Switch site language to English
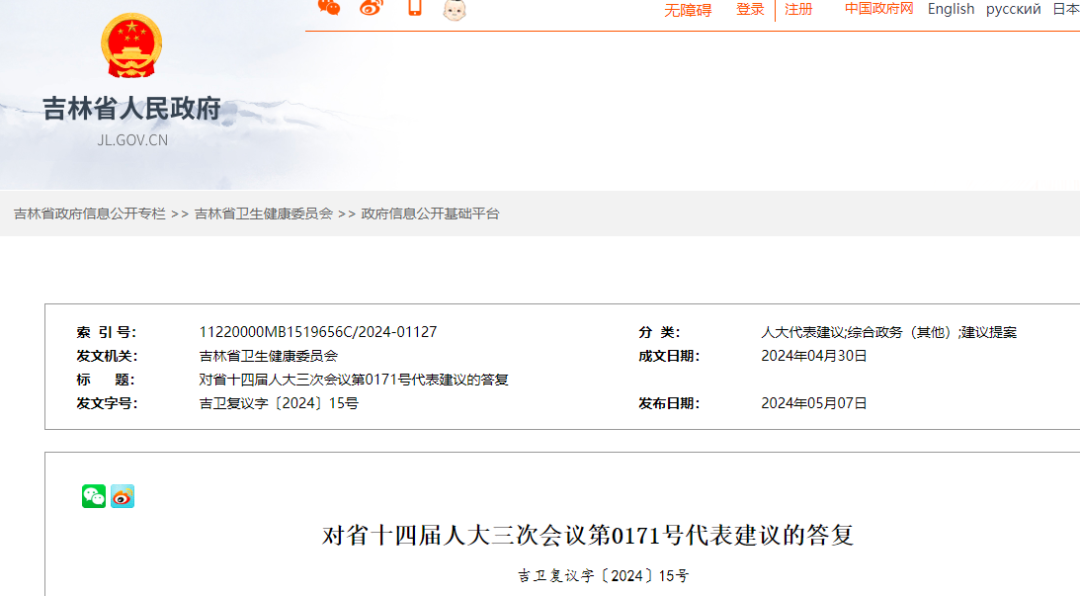This screenshot has height=596, width=1080. click(951, 9)
